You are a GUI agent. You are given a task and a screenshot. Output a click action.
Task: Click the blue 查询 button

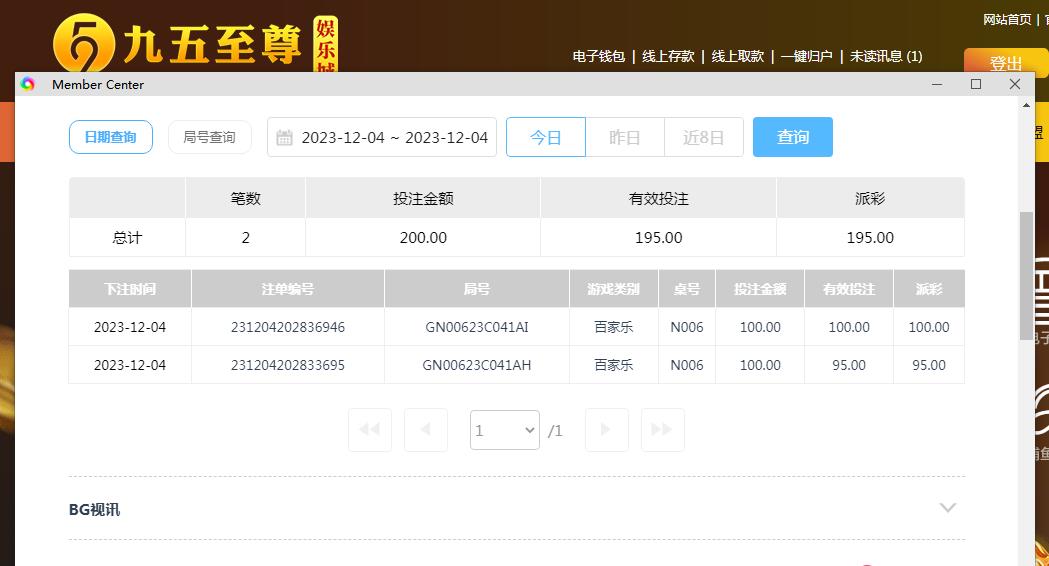793,137
